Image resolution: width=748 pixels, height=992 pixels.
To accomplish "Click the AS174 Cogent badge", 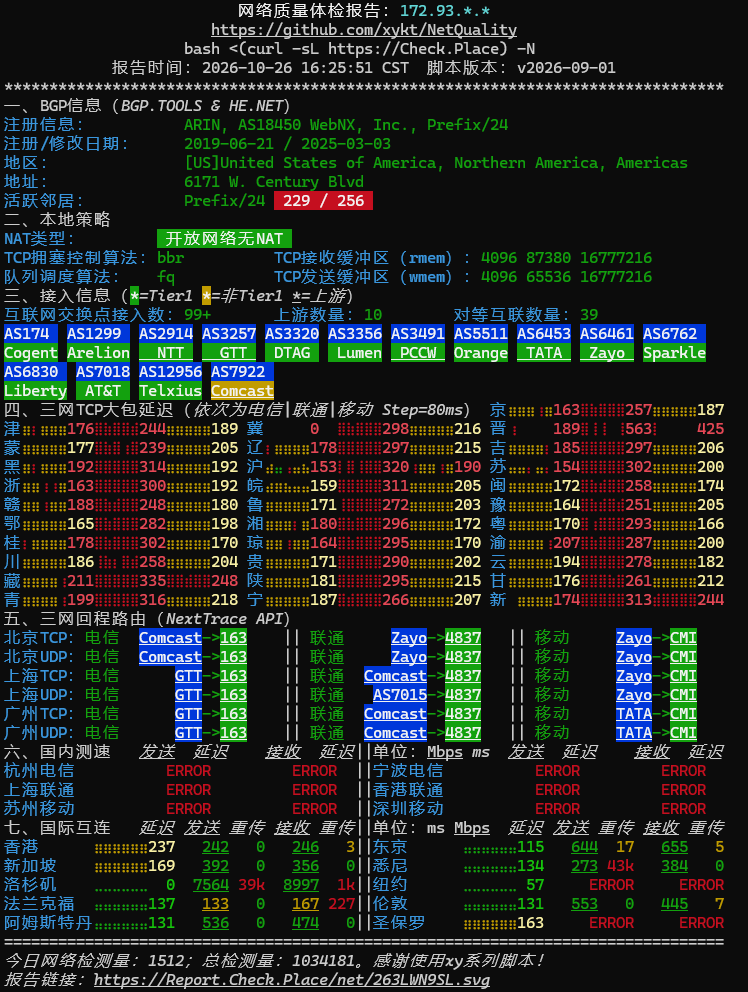I will tap(31, 343).
